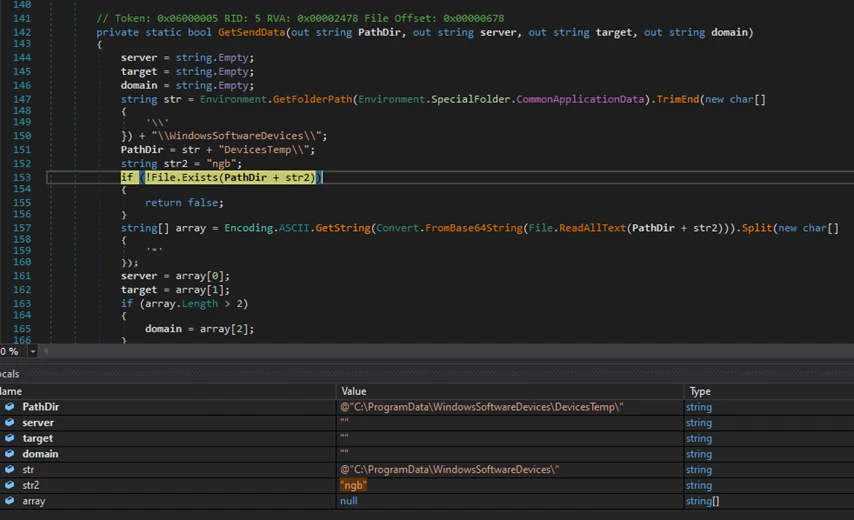854x520 pixels.
Task: Click the Type column header
Action: click(700, 391)
